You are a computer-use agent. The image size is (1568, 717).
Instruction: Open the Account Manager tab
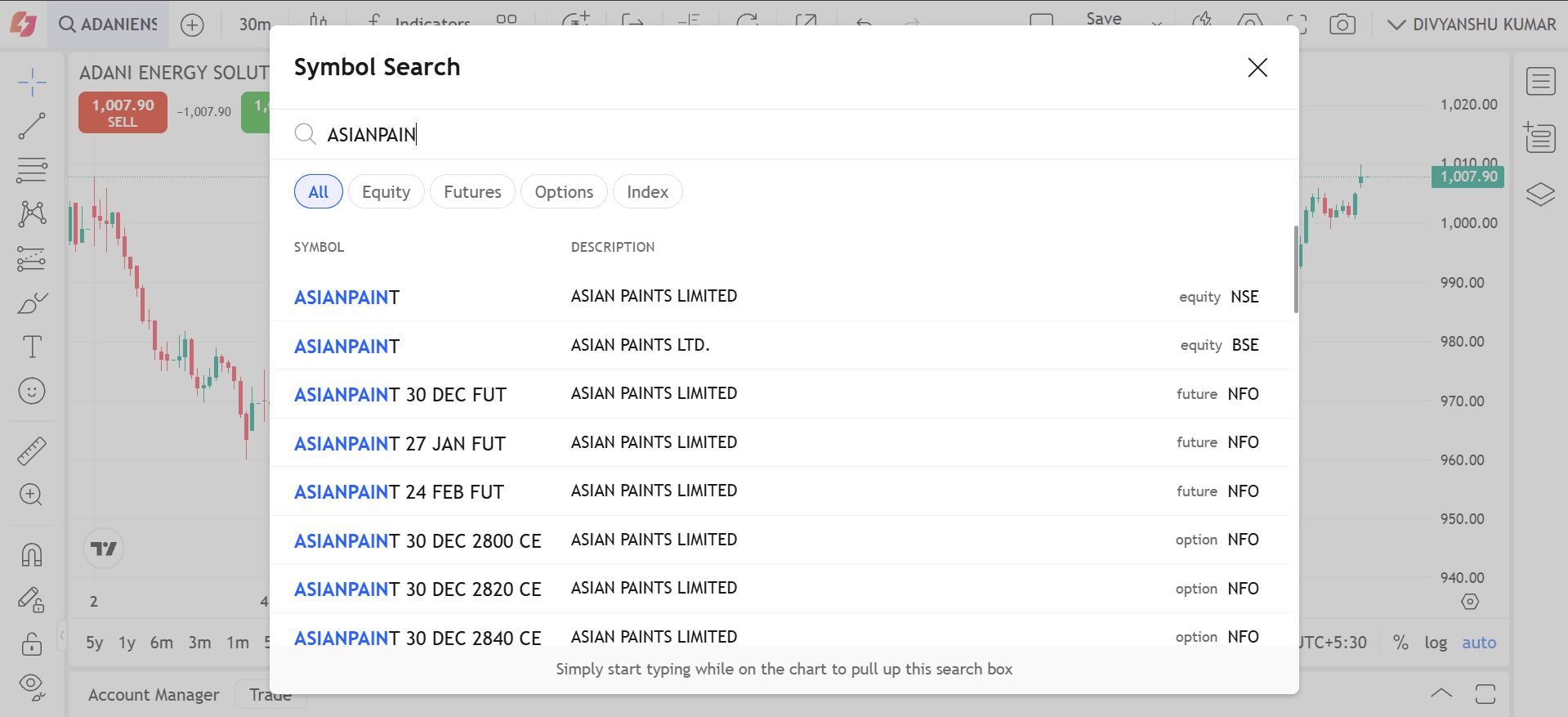[154, 695]
